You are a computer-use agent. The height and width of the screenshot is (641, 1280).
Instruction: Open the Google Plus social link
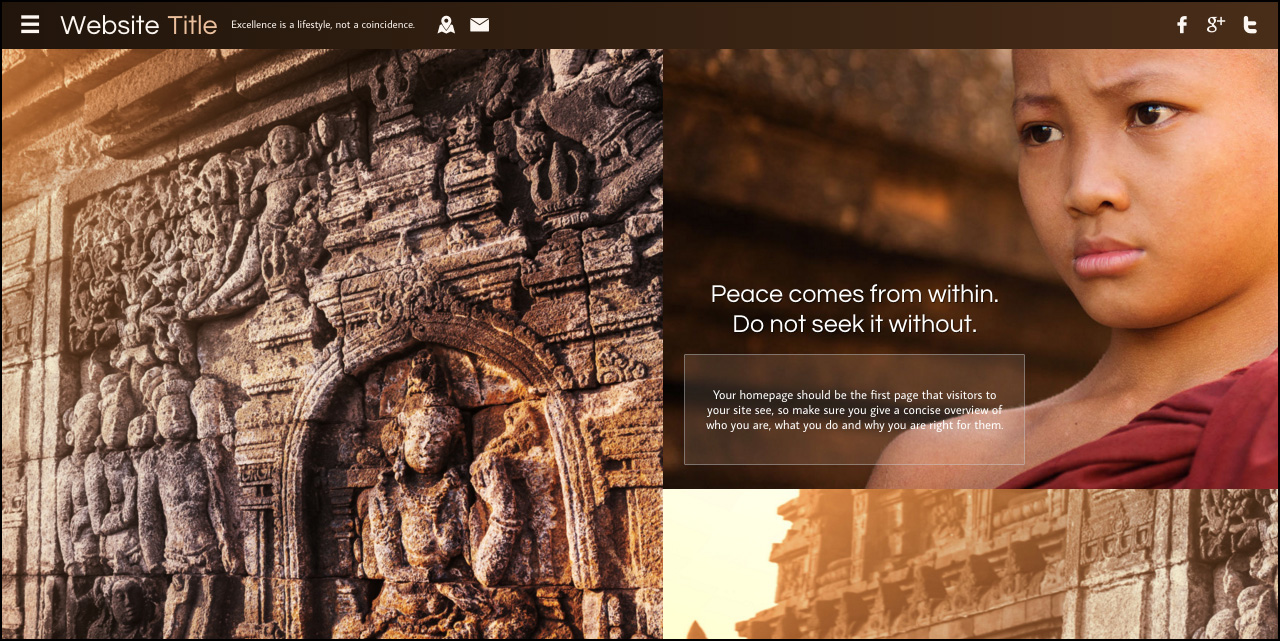tap(1215, 25)
